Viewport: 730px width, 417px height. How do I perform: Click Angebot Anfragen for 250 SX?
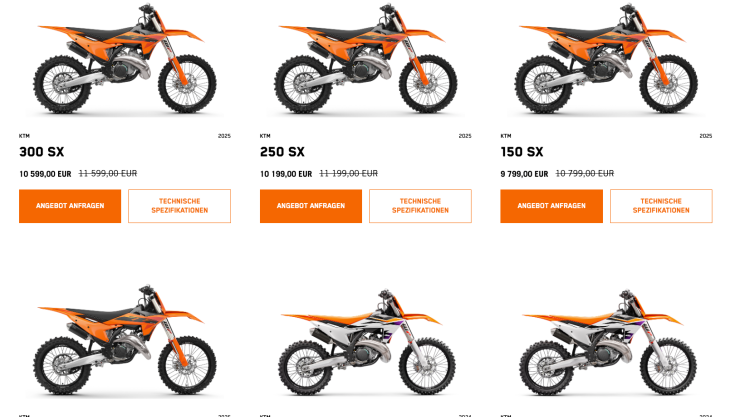click(x=311, y=206)
